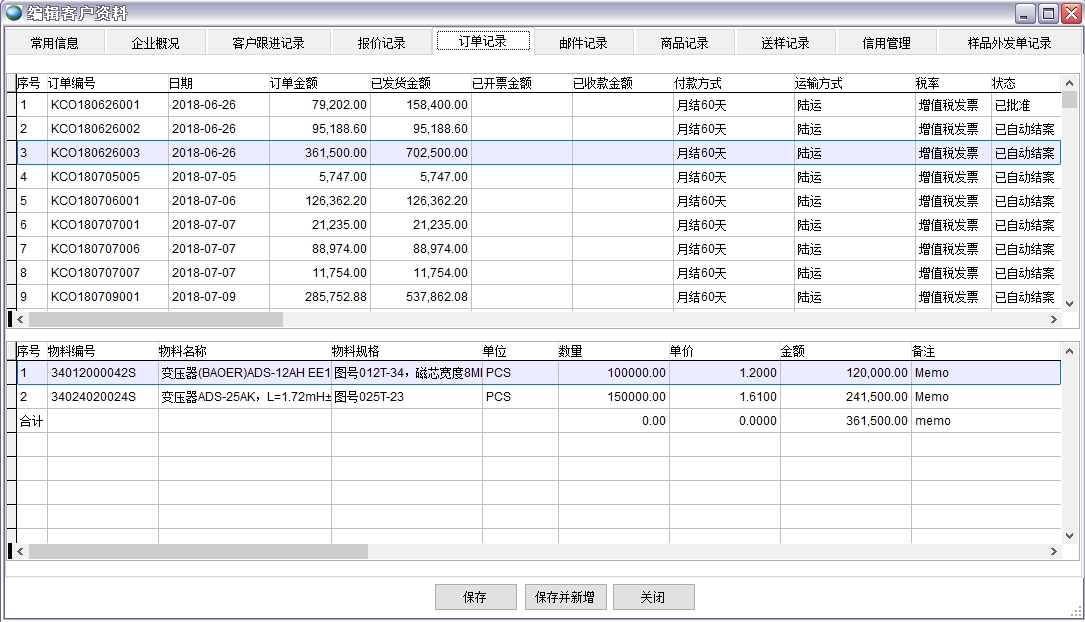Image resolution: width=1085 pixels, height=622 pixels.
Task: Select order row KCO180626001
Action: (x=95, y=105)
